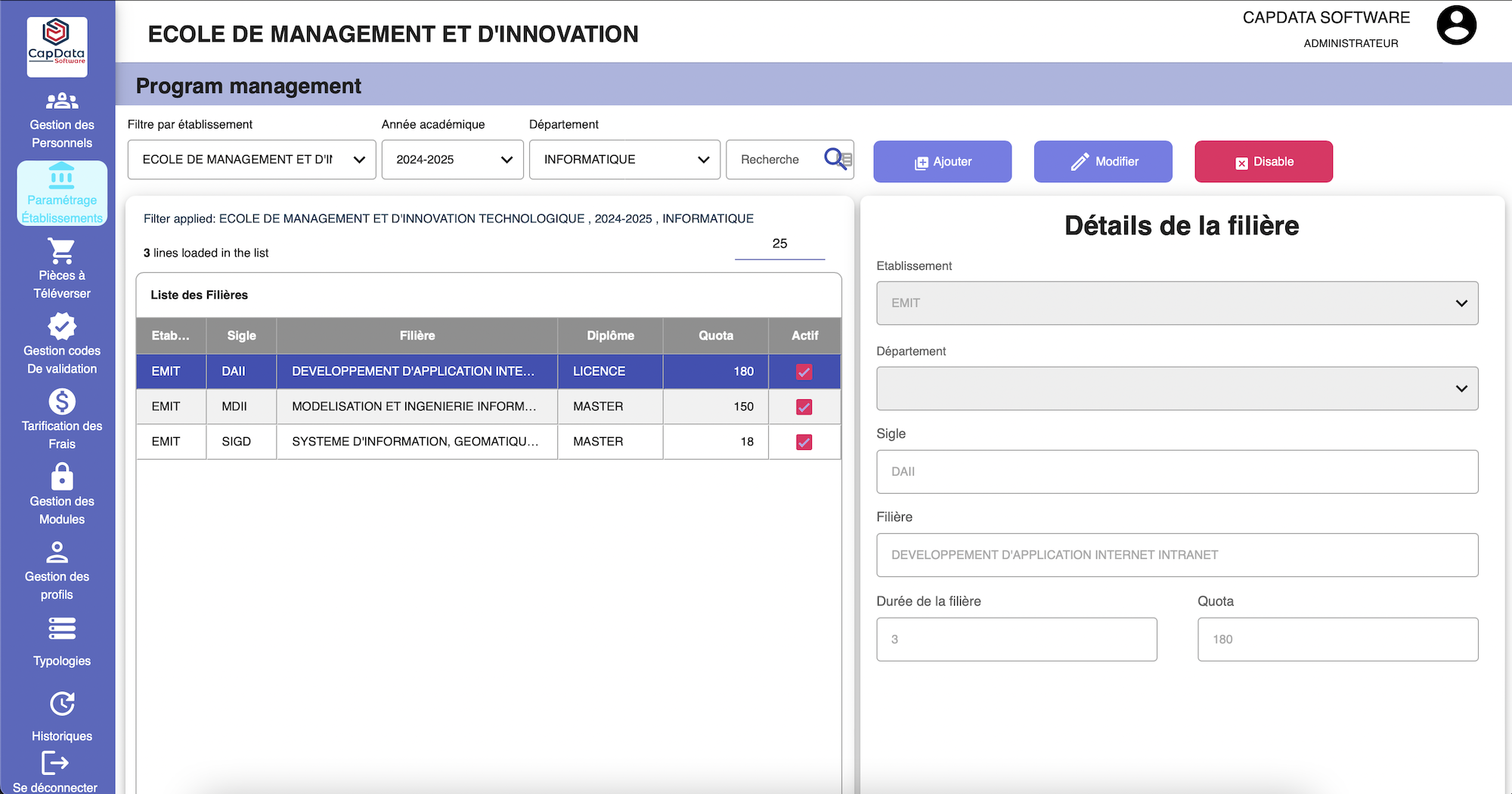Screen dimensions: 1512x794
Task: Click MASTER diploma cell in SIGD row
Action: pos(610,442)
